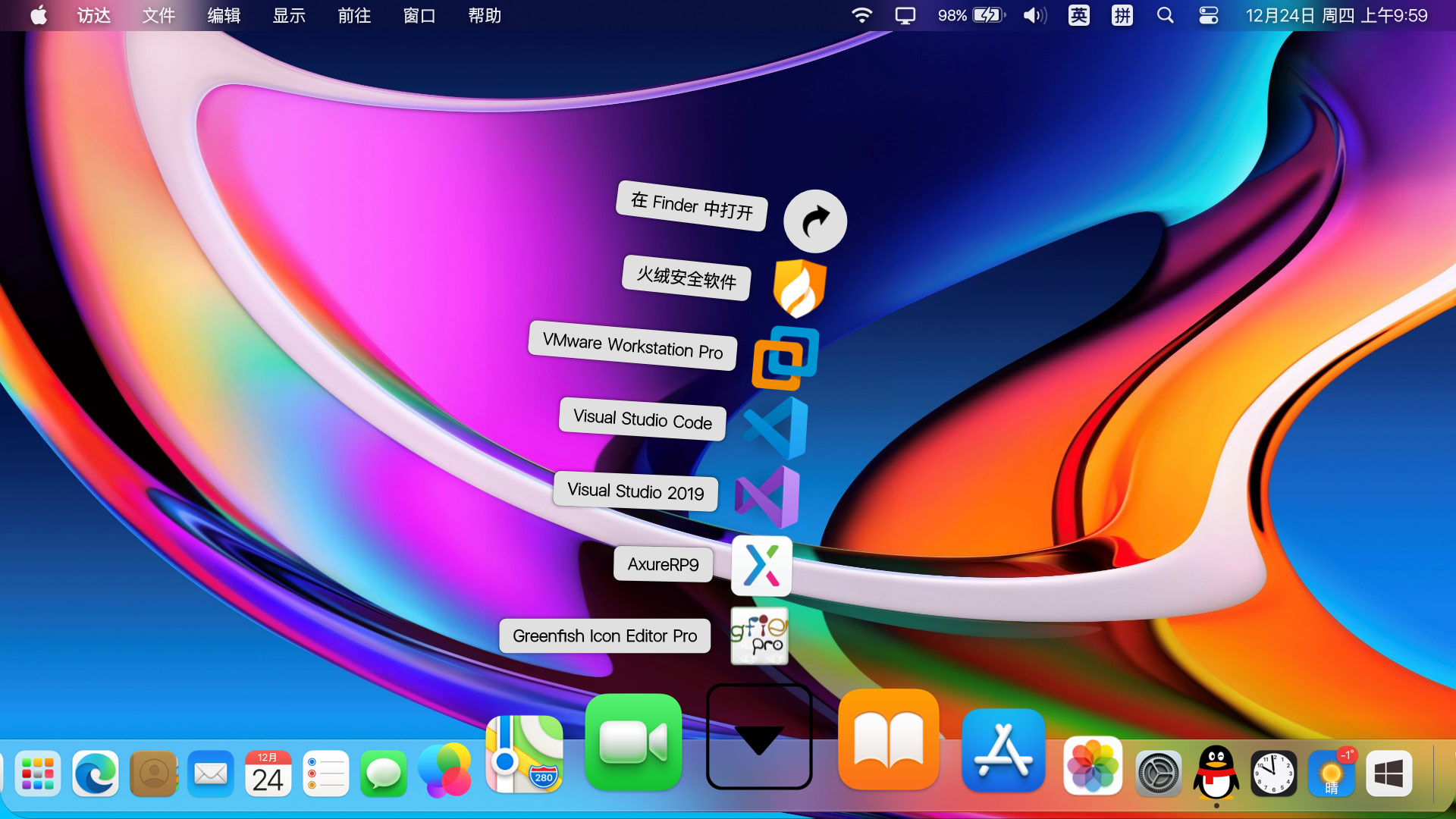Image resolution: width=1456 pixels, height=819 pixels.
Task: Open Calendar showing 24 in dock
Action: tap(268, 773)
